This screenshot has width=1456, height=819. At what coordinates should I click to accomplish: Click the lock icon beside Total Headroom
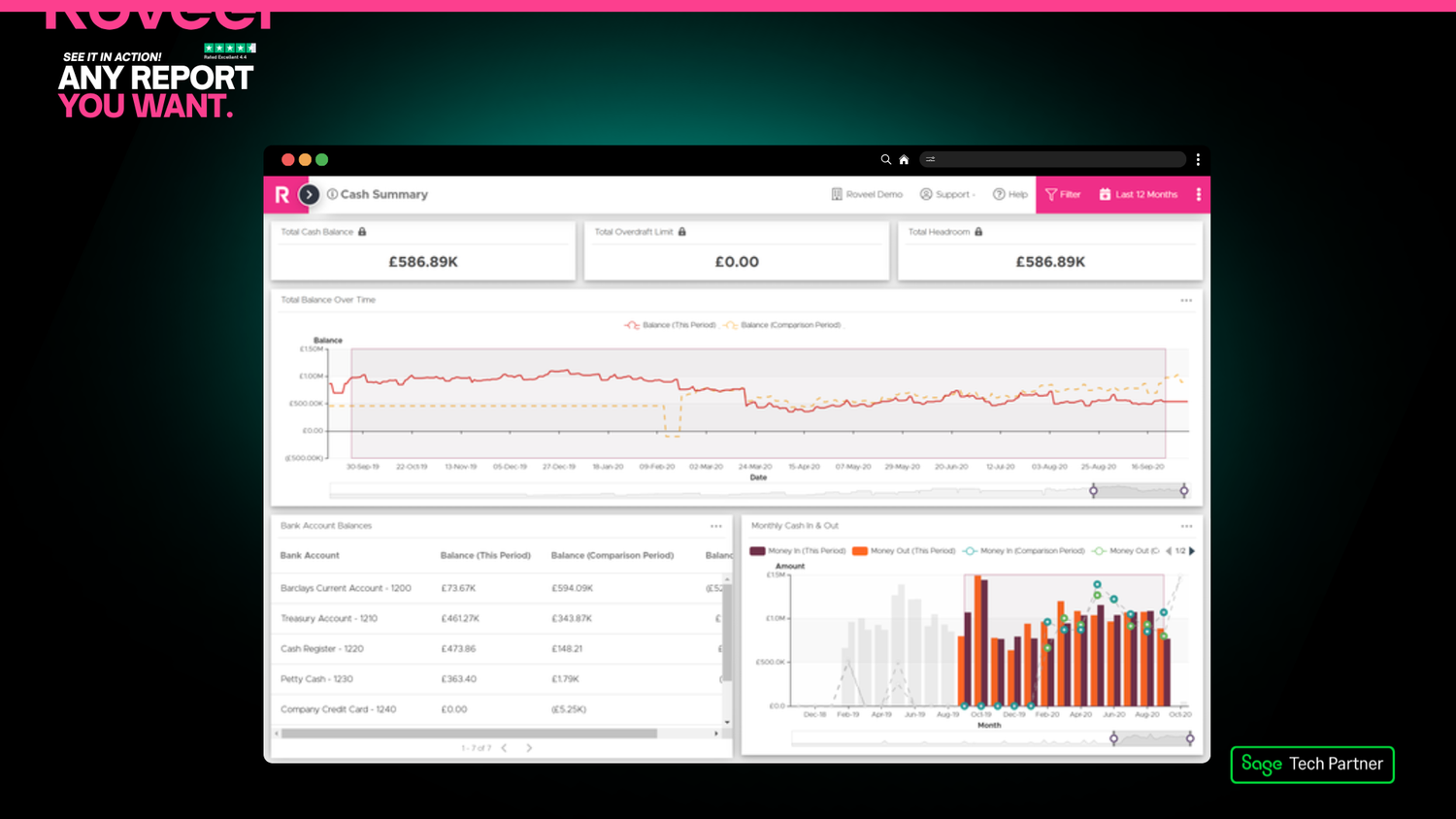(978, 232)
